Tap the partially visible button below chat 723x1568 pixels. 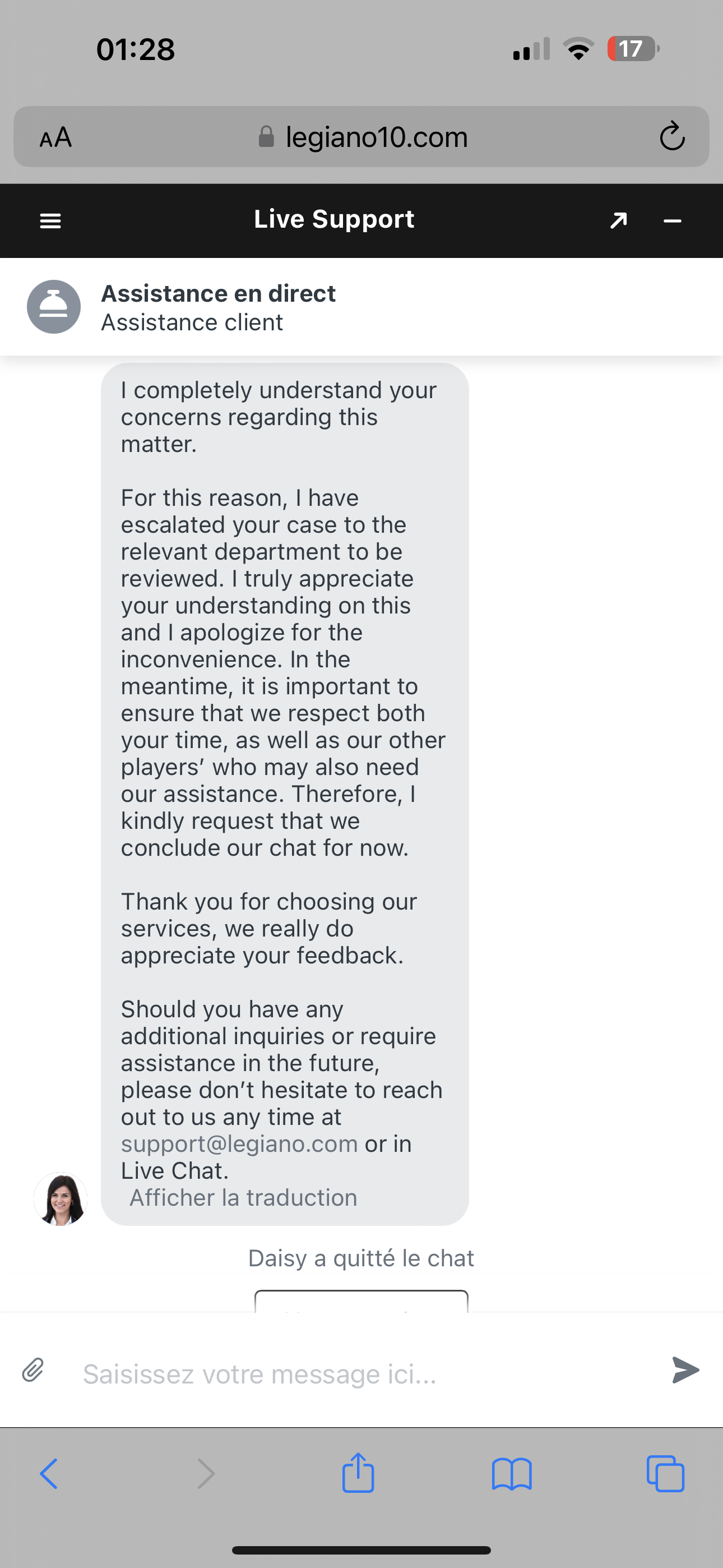pyautogui.click(x=361, y=1302)
